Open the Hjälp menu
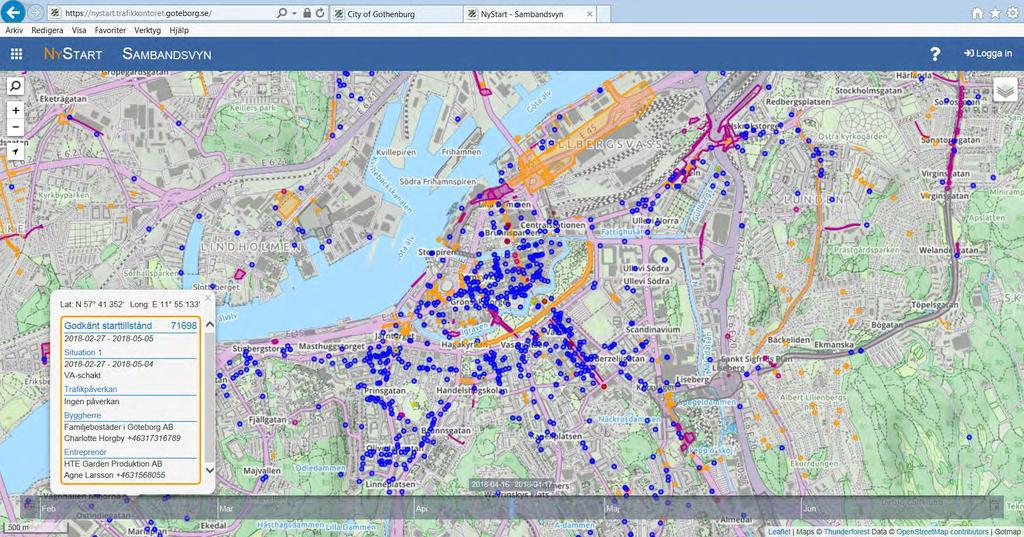This screenshot has width=1024, height=537. point(179,30)
